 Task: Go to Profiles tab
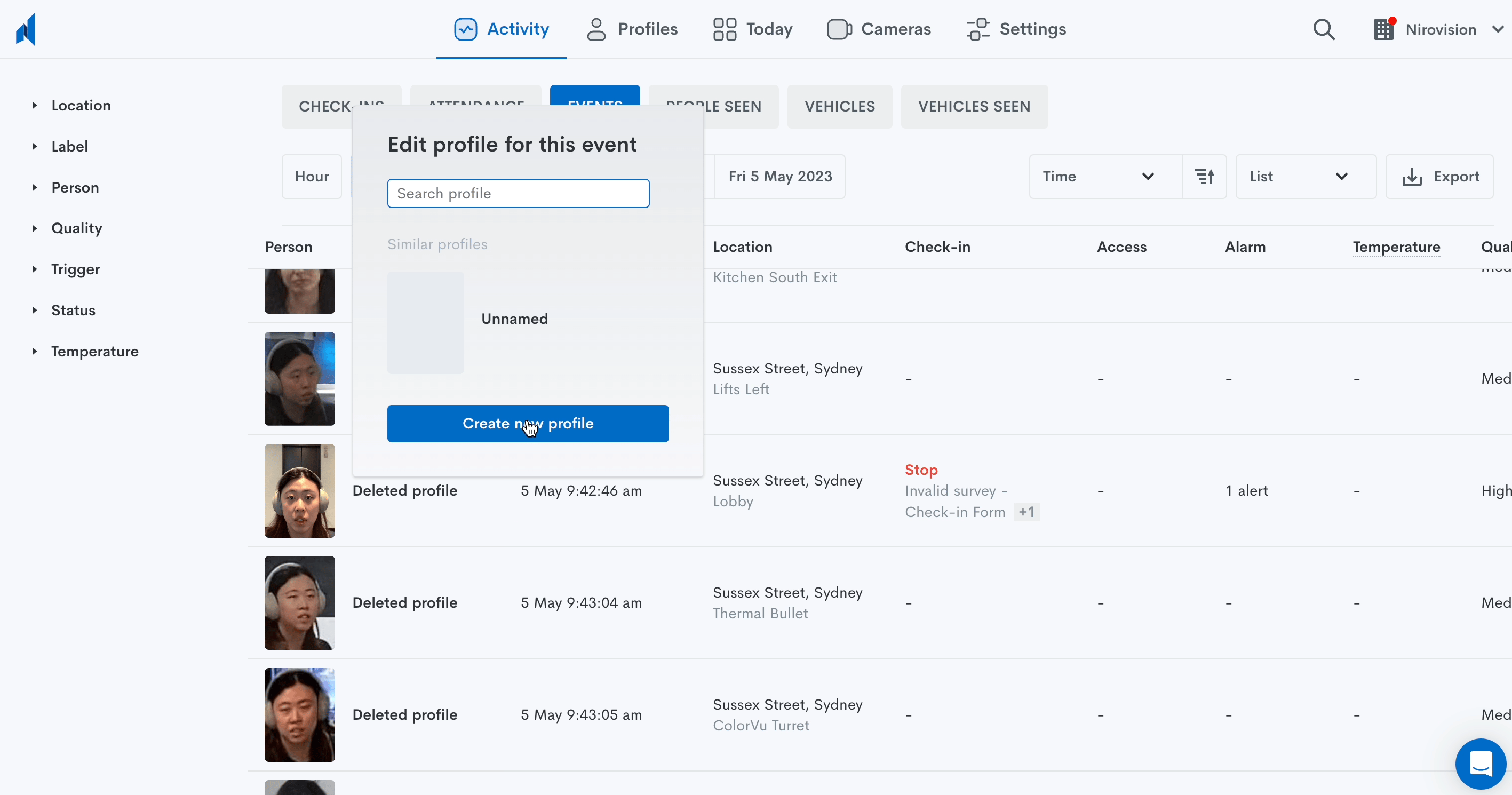point(632,29)
